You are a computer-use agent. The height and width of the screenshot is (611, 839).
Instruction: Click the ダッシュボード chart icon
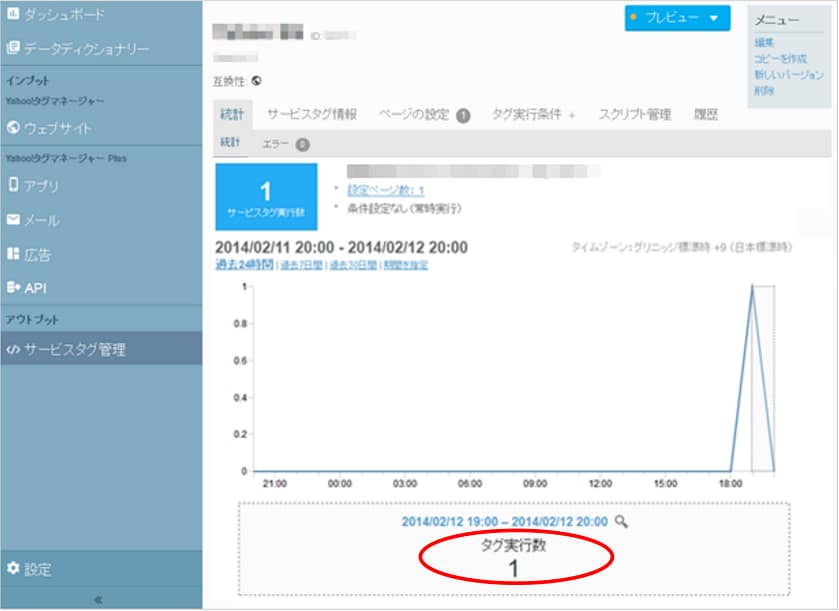click(13, 15)
